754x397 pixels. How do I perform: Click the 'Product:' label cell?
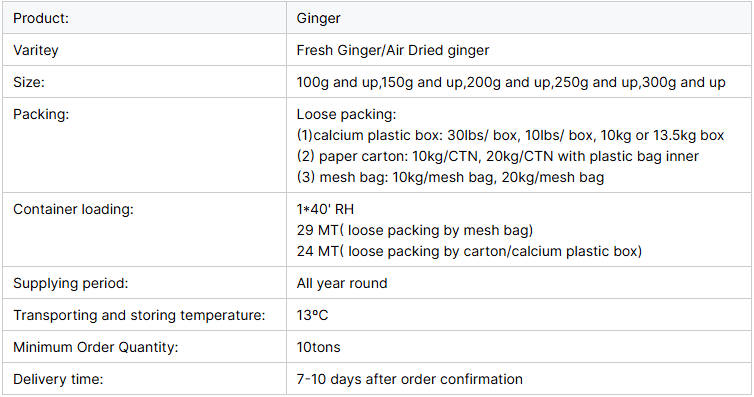tap(144, 18)
